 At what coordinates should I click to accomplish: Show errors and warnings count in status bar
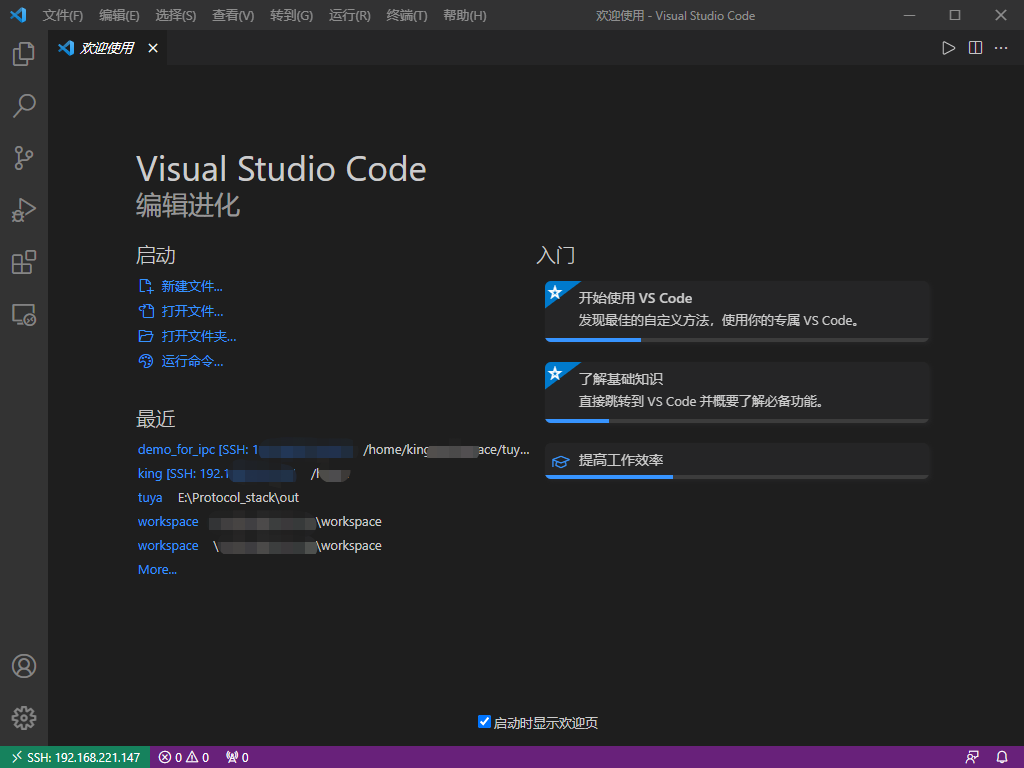pos(184,758)
